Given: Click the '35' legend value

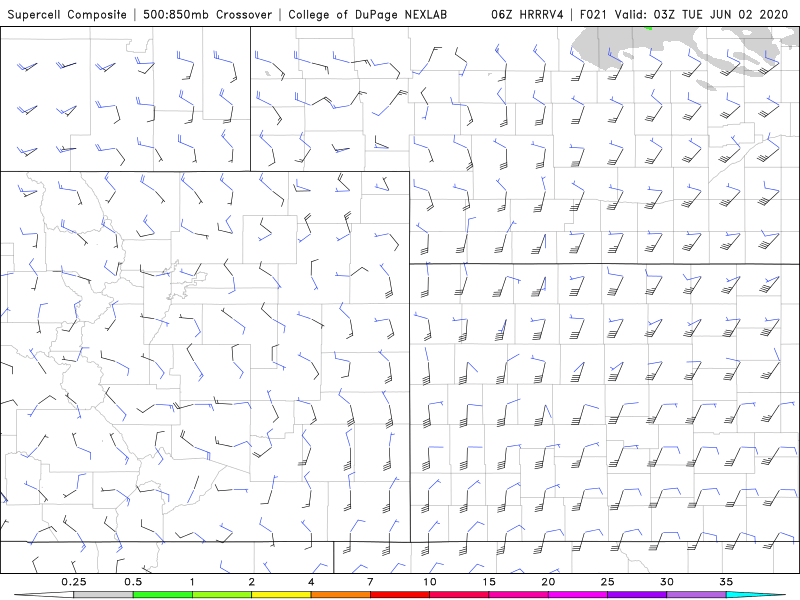Looking at the screenshot, I should coord(726,582).
